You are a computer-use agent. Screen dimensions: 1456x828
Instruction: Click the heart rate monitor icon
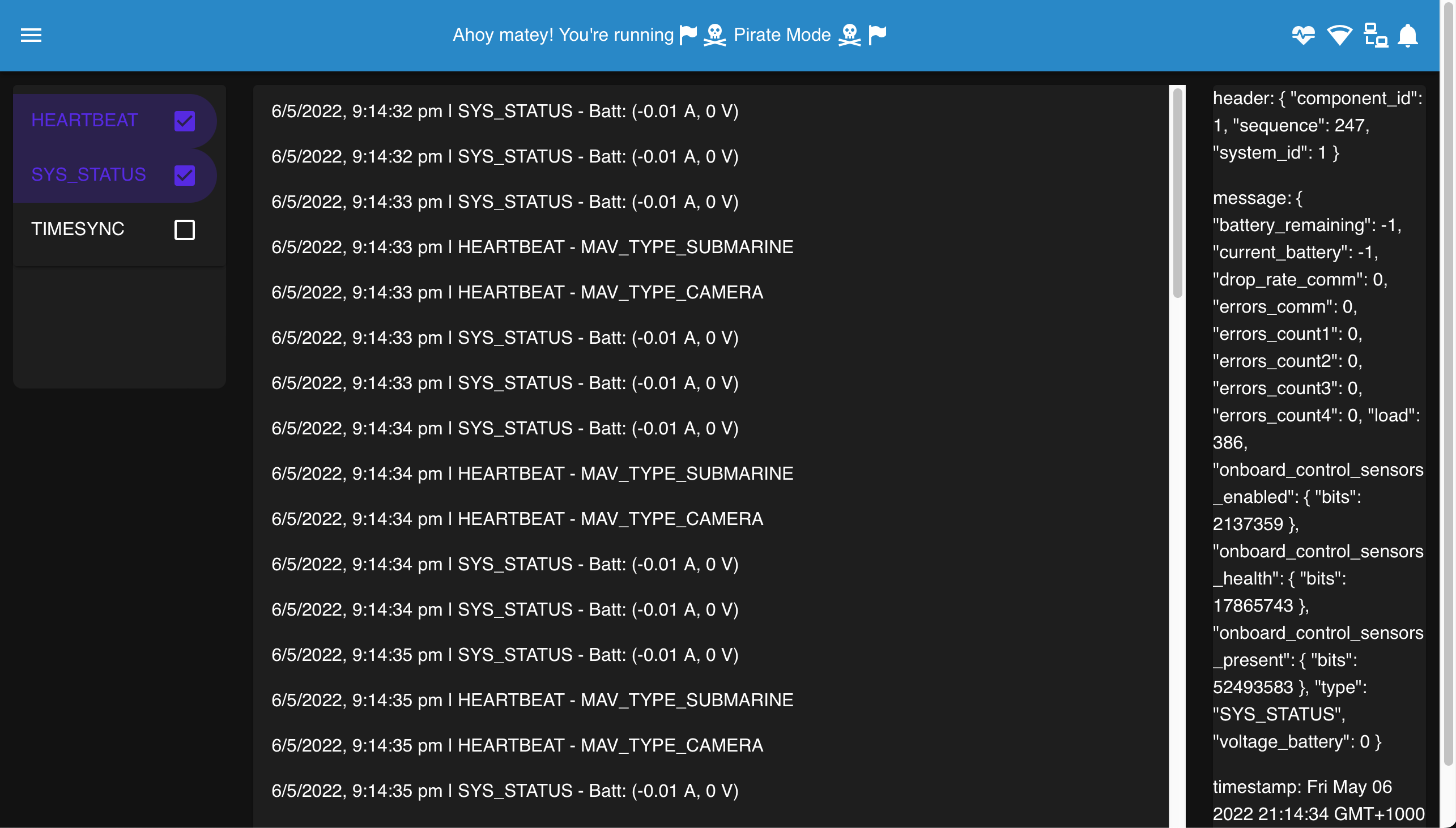coord(1303,35)
